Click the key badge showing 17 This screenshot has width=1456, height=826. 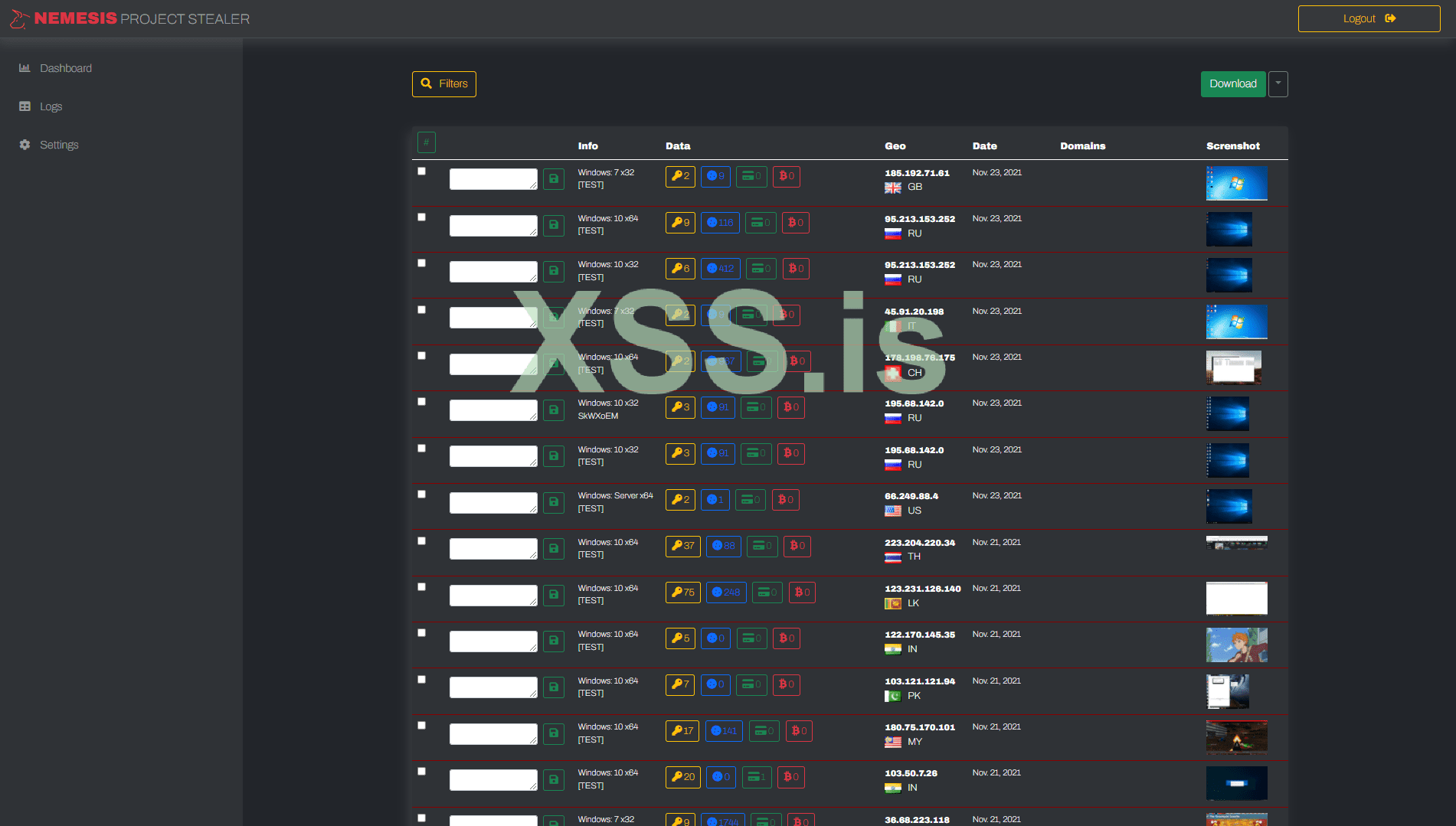(x=682, y=731)
